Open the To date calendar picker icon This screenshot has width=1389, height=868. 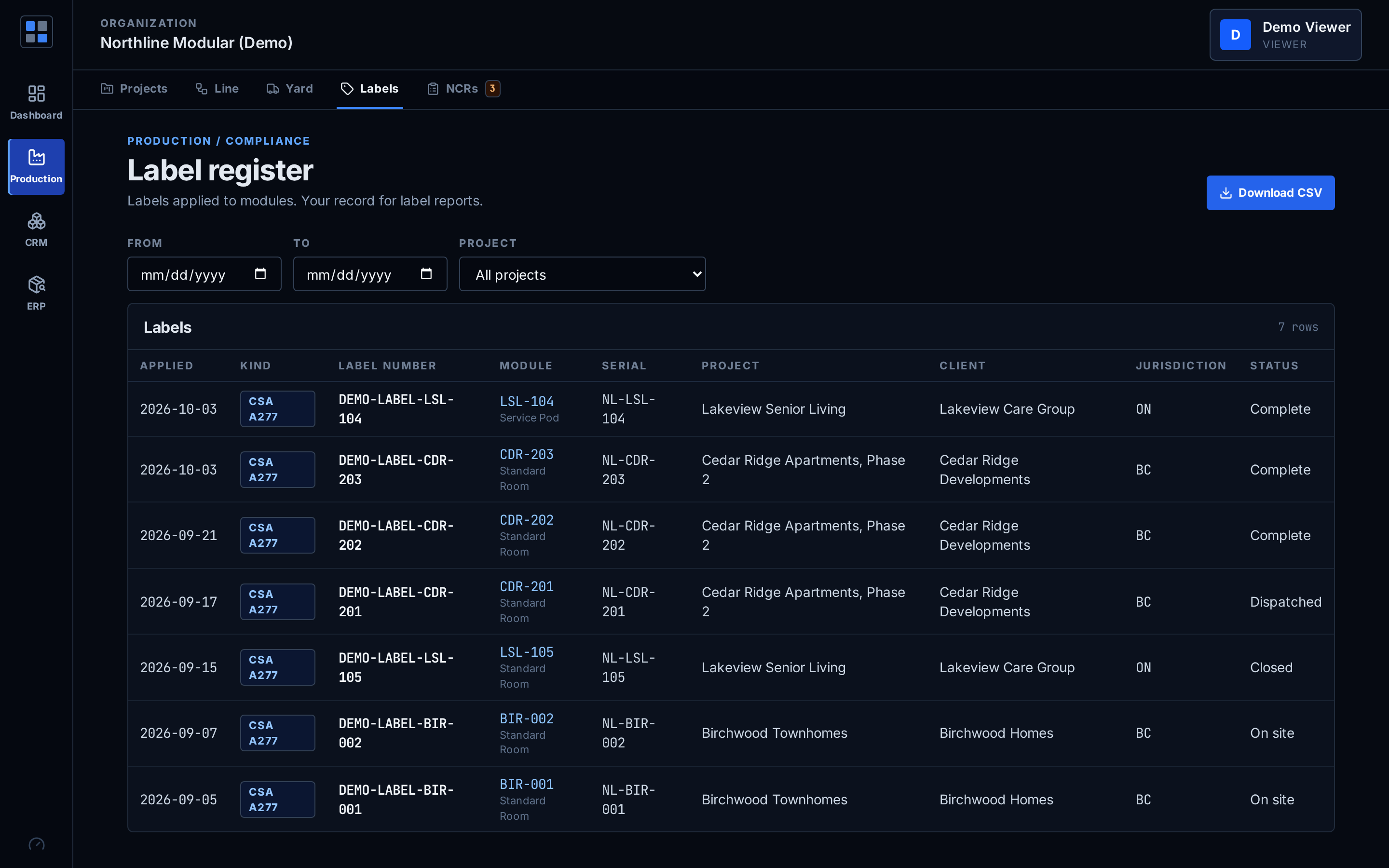point(426,274)
